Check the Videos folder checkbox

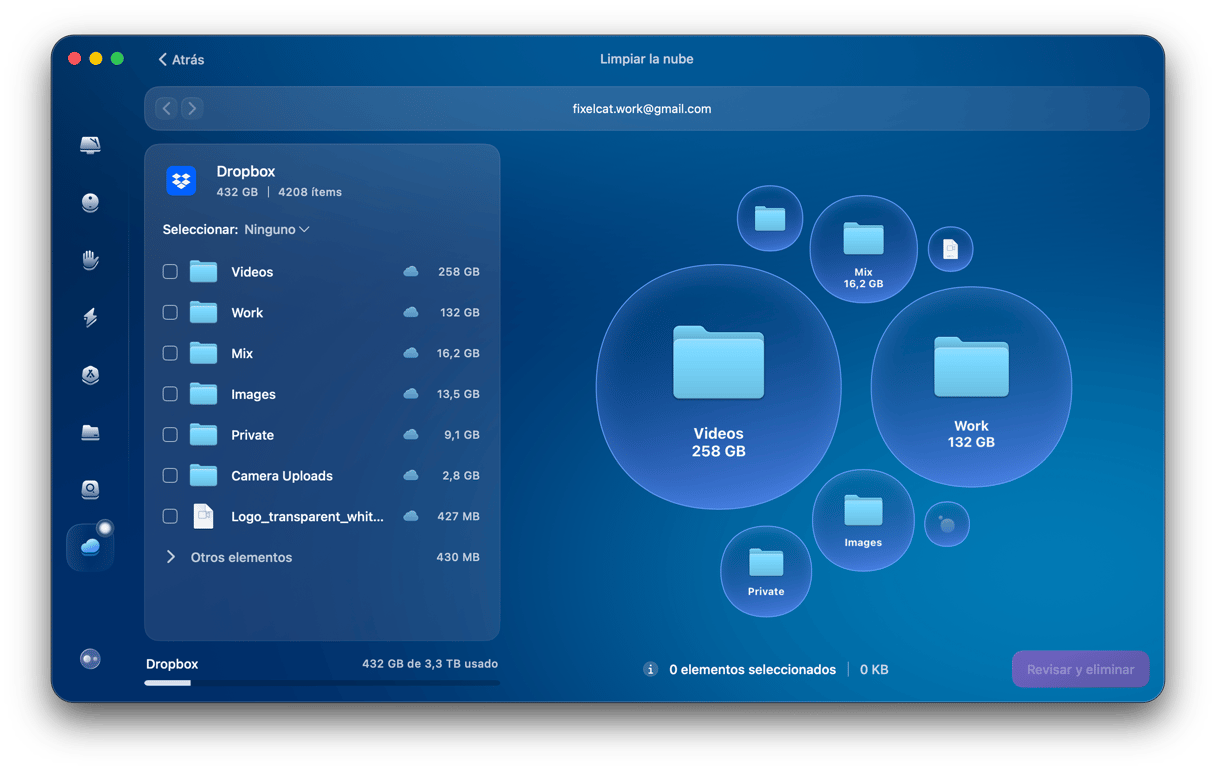(170, 272)
